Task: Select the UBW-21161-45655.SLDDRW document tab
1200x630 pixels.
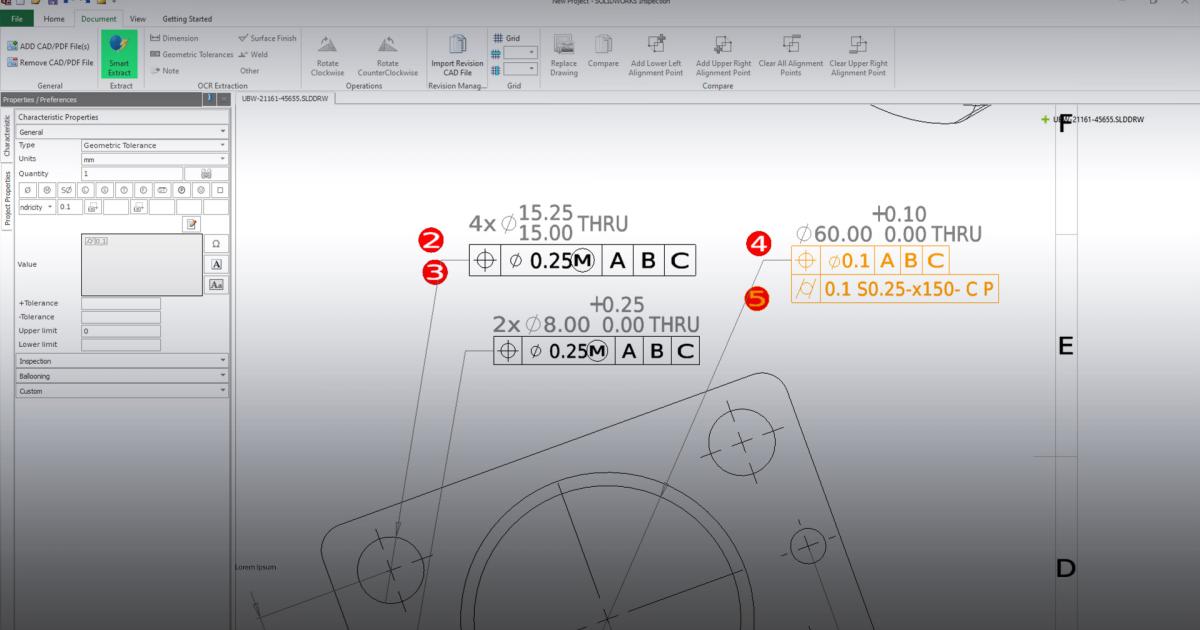Action: [x=287, y=100]
